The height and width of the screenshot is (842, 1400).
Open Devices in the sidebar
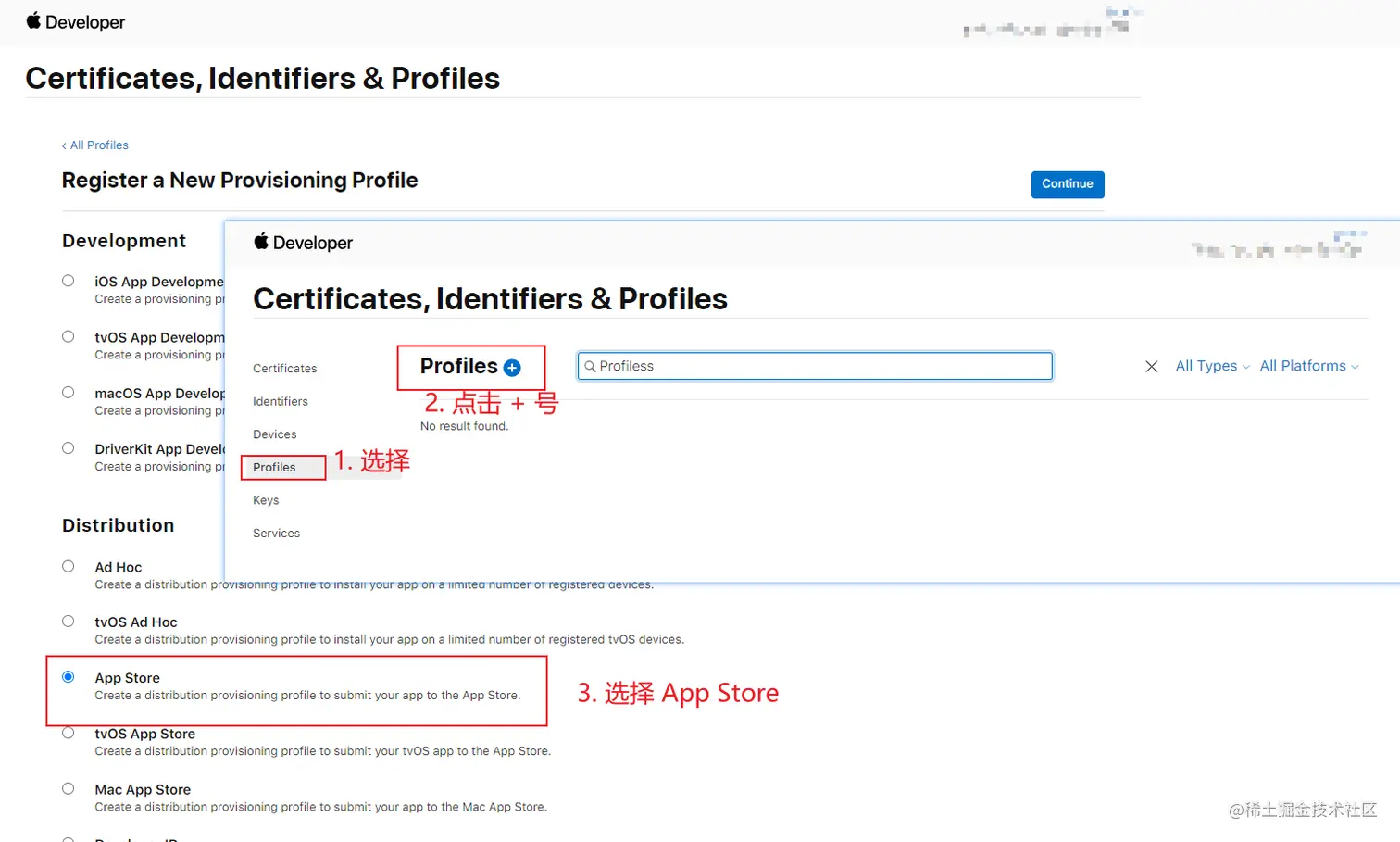(x=275, y=434)
